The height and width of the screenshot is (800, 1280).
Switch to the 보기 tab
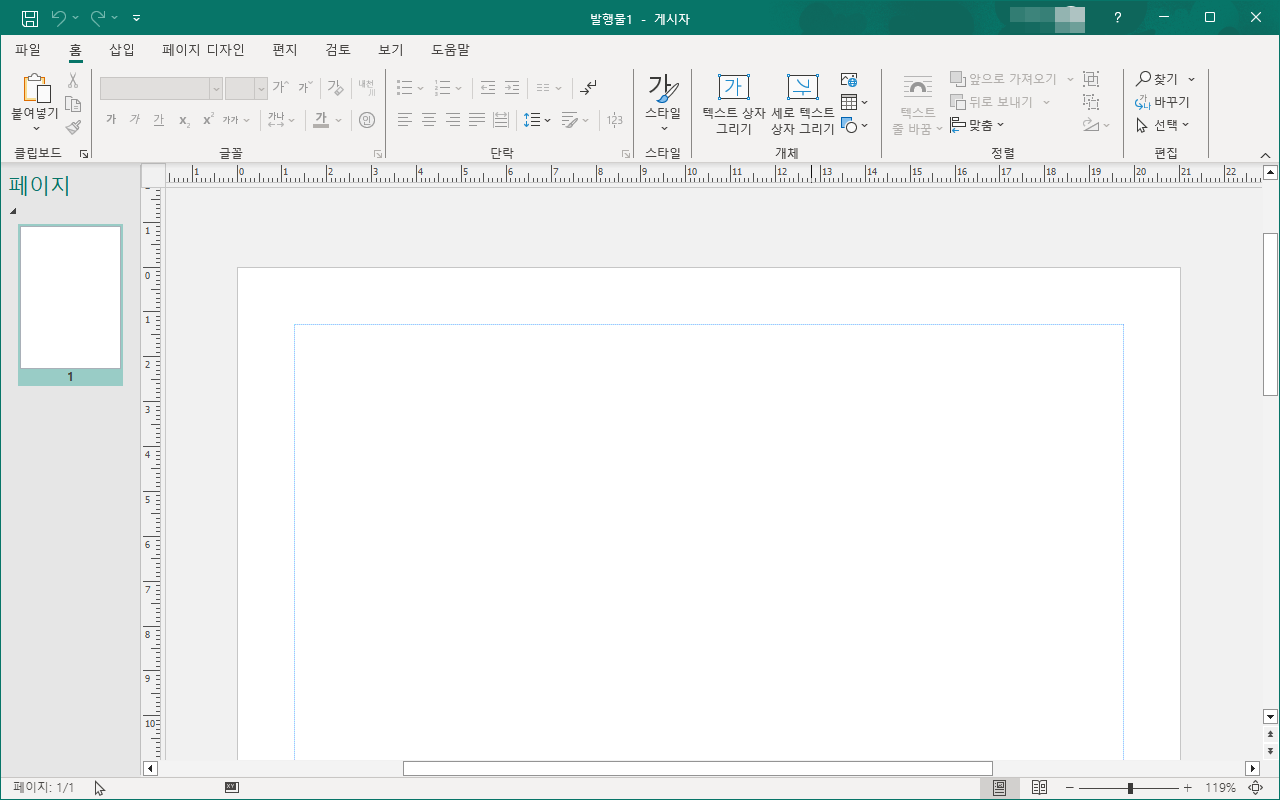pos(391,49)
